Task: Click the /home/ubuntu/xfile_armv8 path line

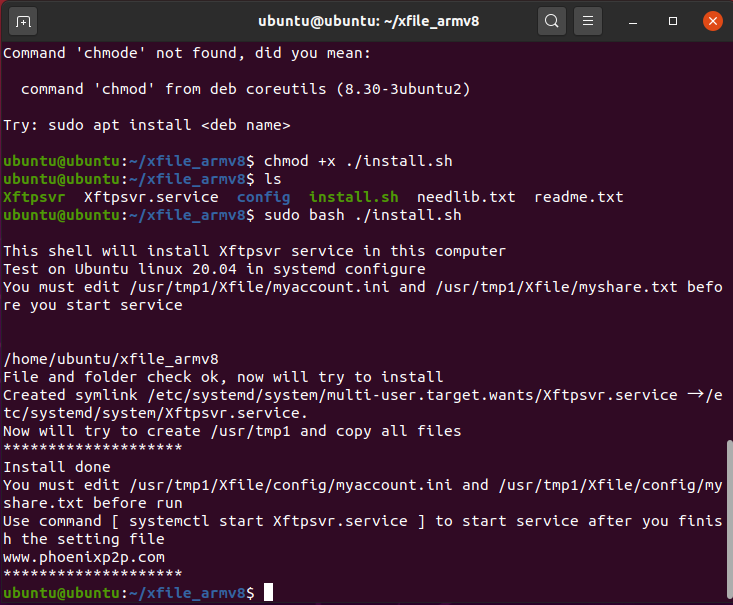Action: [x=111, y=359]
